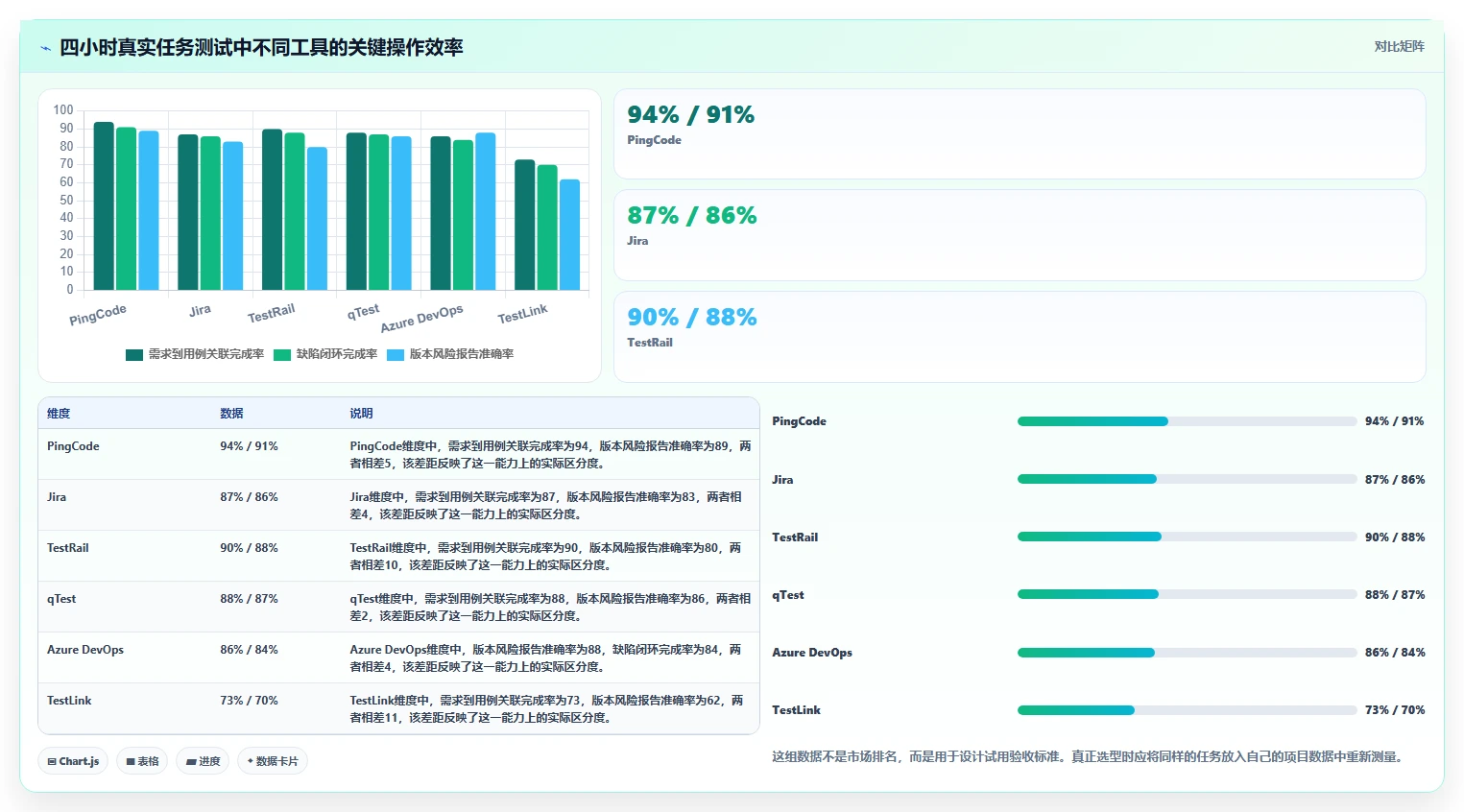Click qTest's dark green bar in the chart

click(356, 211)
